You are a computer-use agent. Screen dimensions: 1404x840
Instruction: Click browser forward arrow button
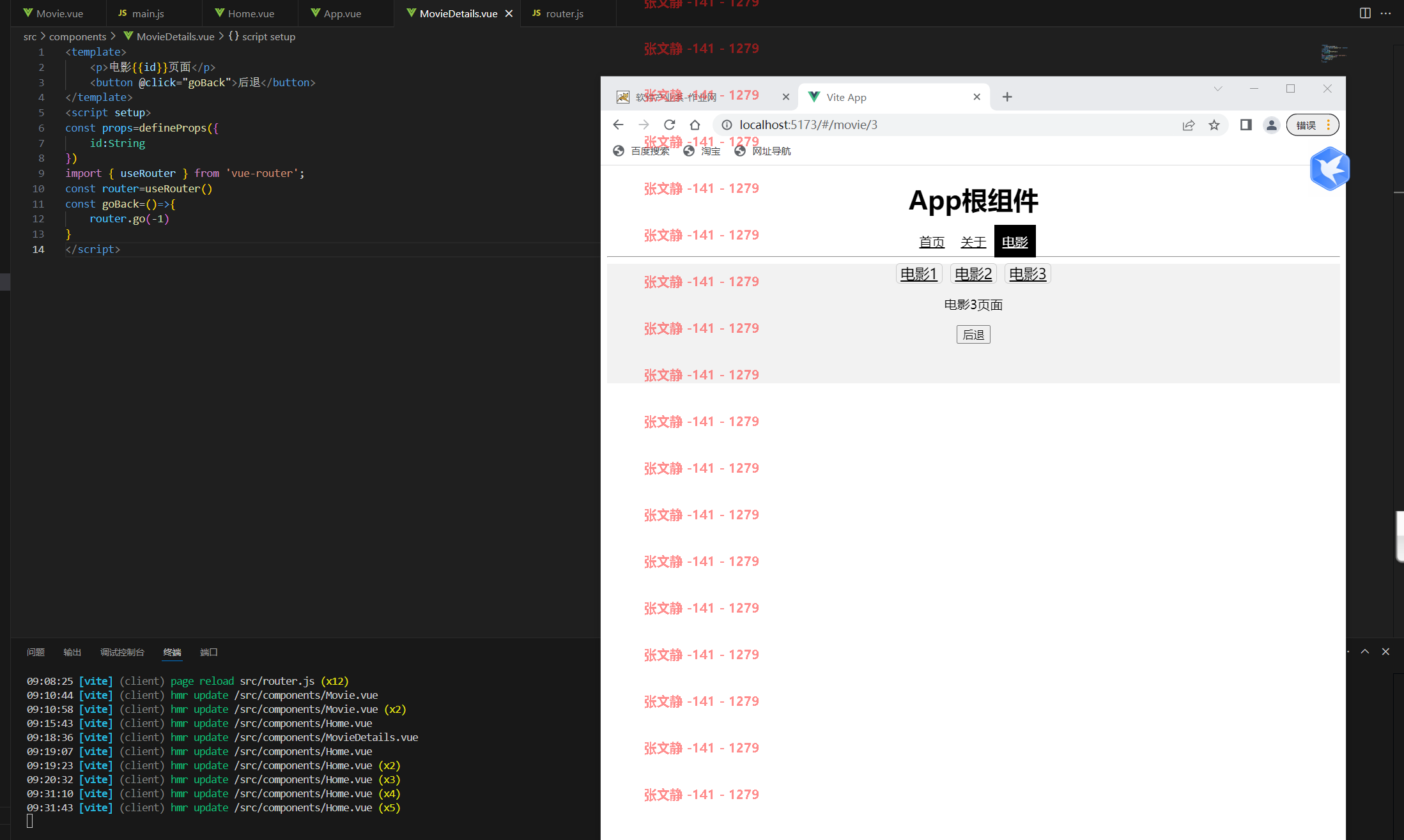point(644,125)
